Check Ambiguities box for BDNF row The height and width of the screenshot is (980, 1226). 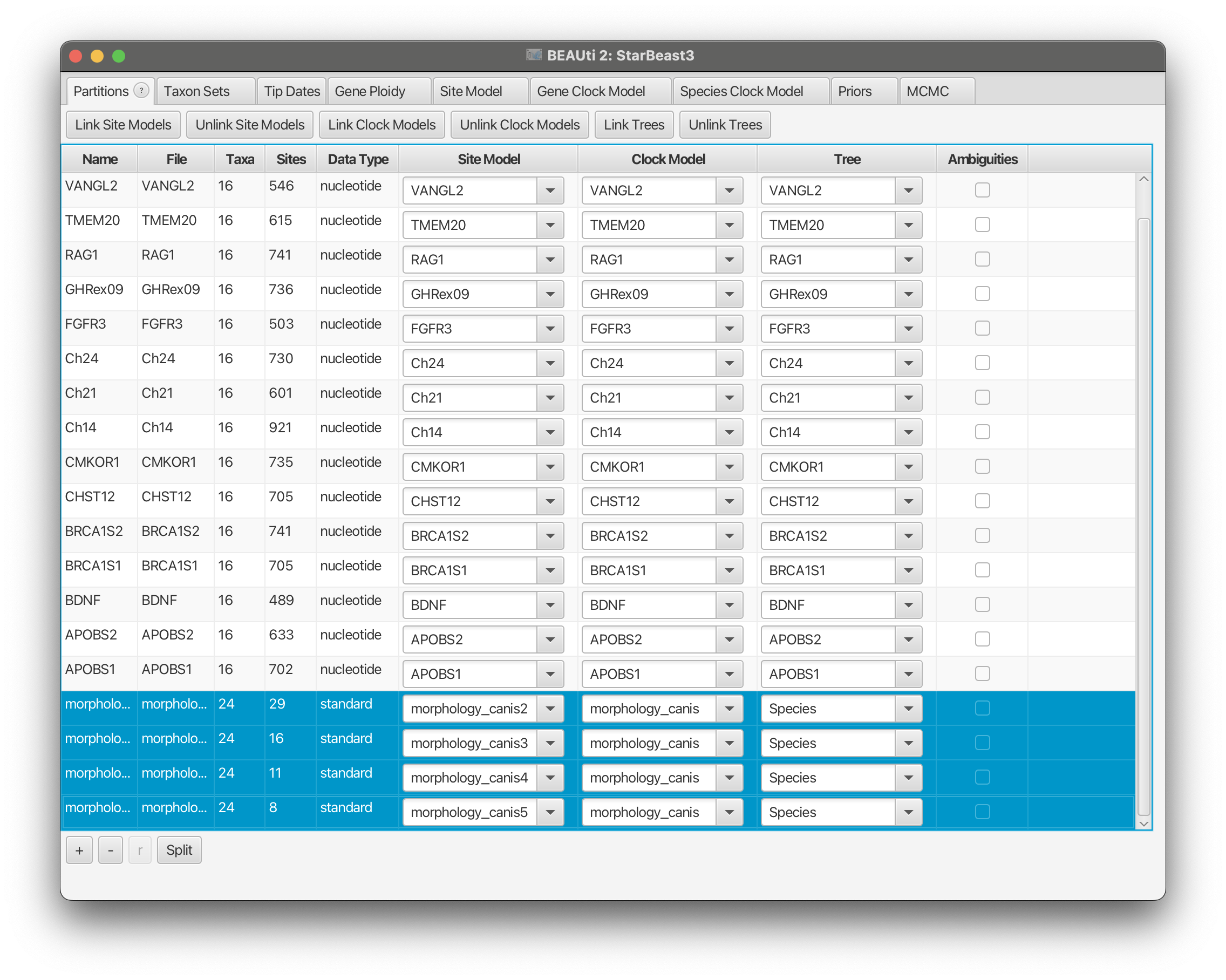click(x=982, y=604)
